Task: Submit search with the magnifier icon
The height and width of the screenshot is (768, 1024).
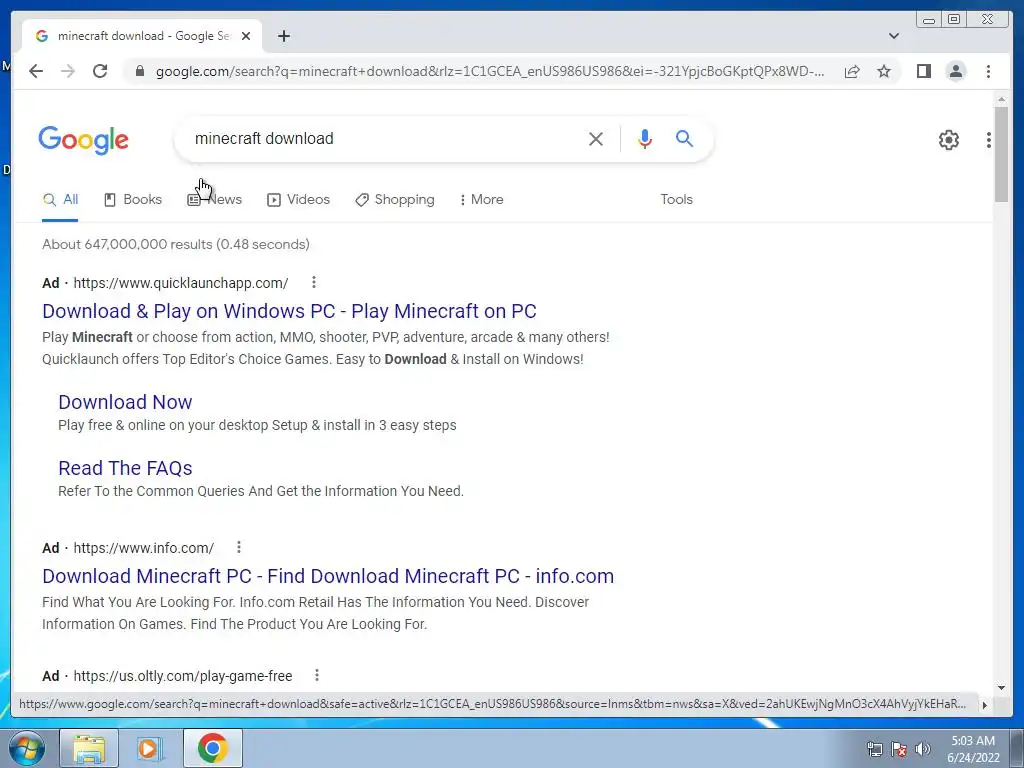Action: pyautogui.click(x=684, y=138)
